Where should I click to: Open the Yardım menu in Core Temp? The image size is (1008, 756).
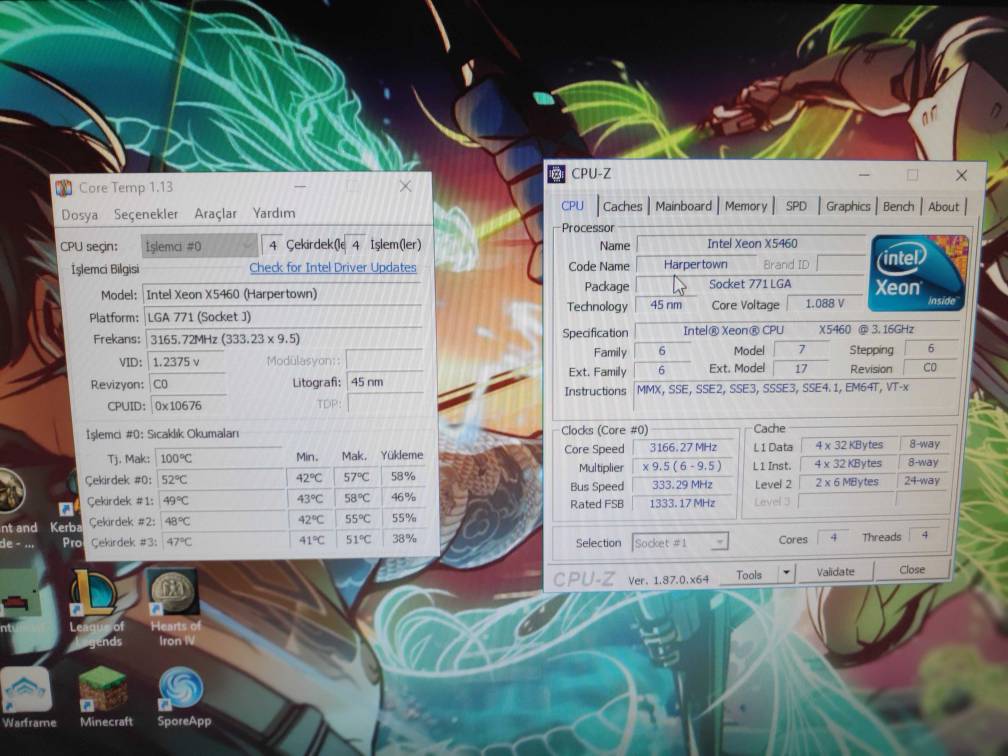(274, 213)
